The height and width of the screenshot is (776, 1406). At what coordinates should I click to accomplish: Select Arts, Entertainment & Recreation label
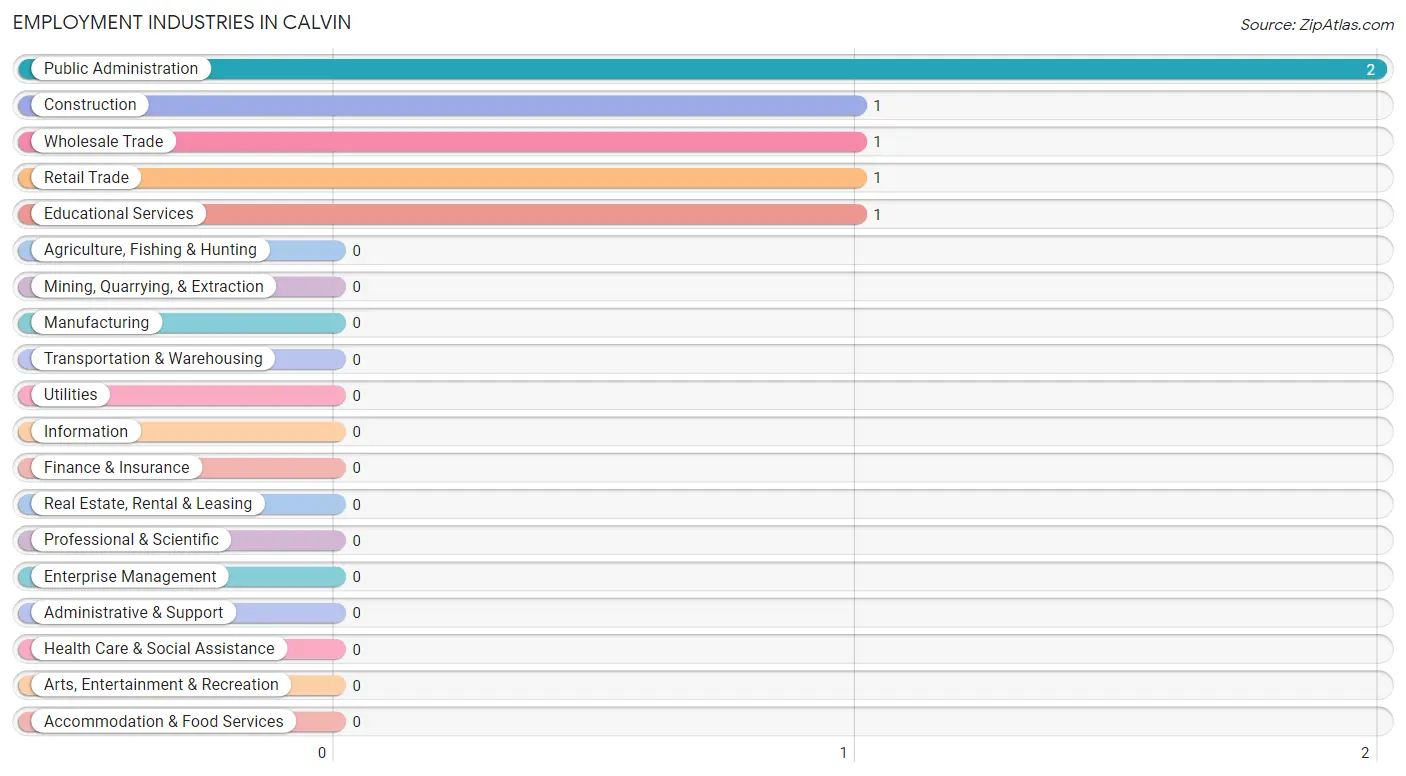pos(161,685)
